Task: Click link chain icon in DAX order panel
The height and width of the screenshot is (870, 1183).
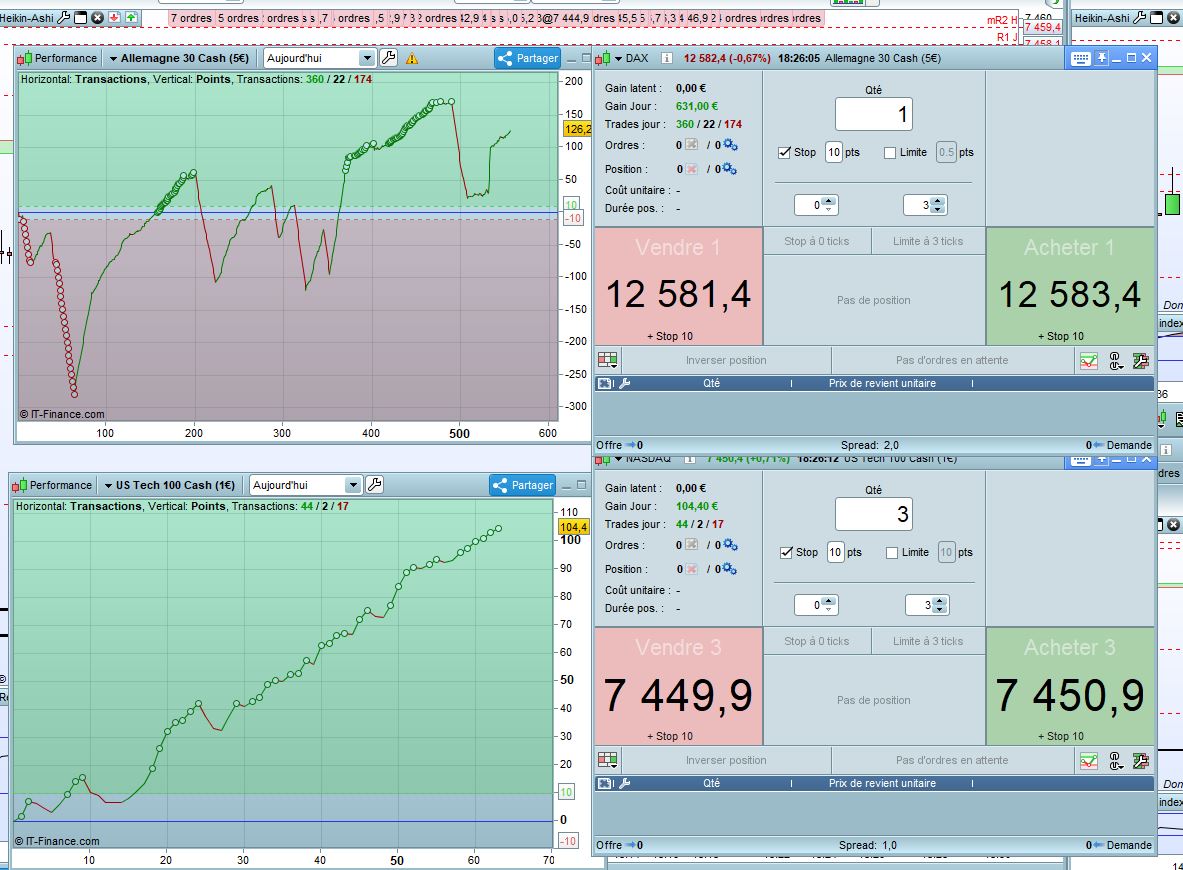Action: coord(1116,361)
